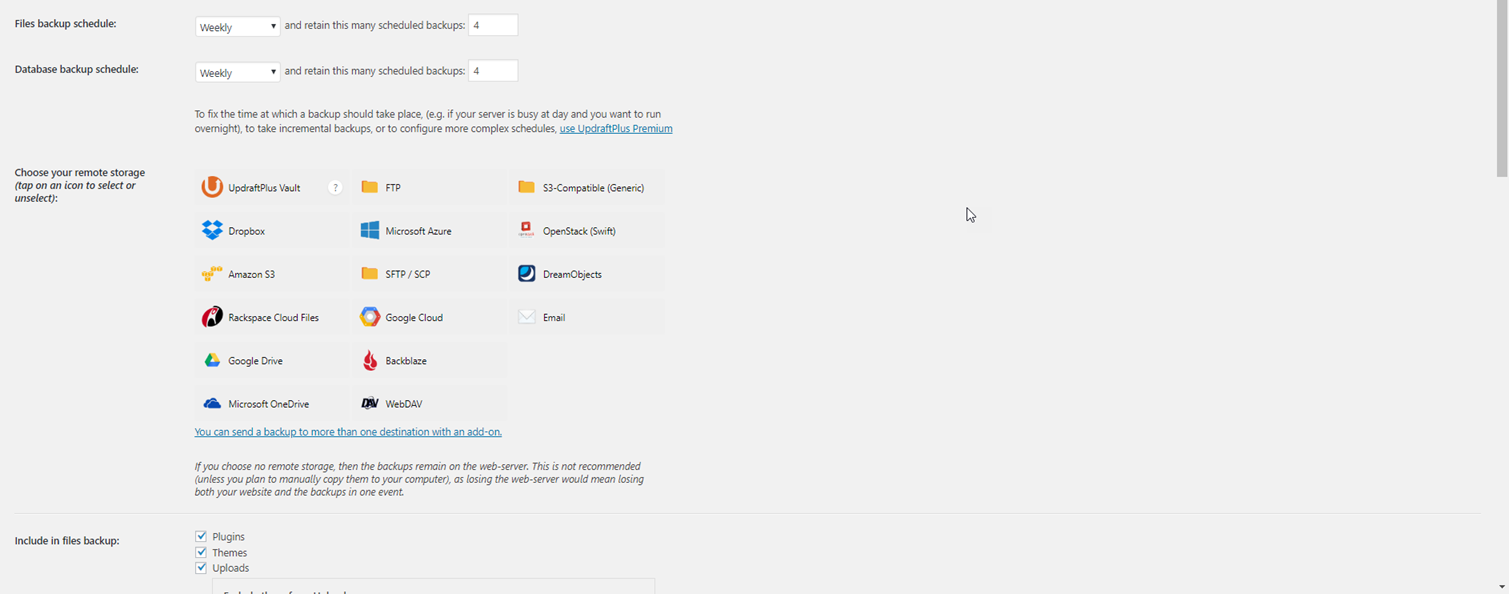Select the WebDAV icon

click(370, 404)
